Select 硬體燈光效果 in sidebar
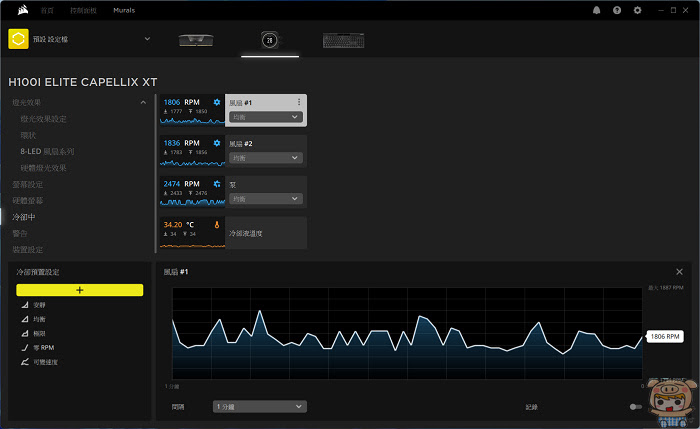 43,168
